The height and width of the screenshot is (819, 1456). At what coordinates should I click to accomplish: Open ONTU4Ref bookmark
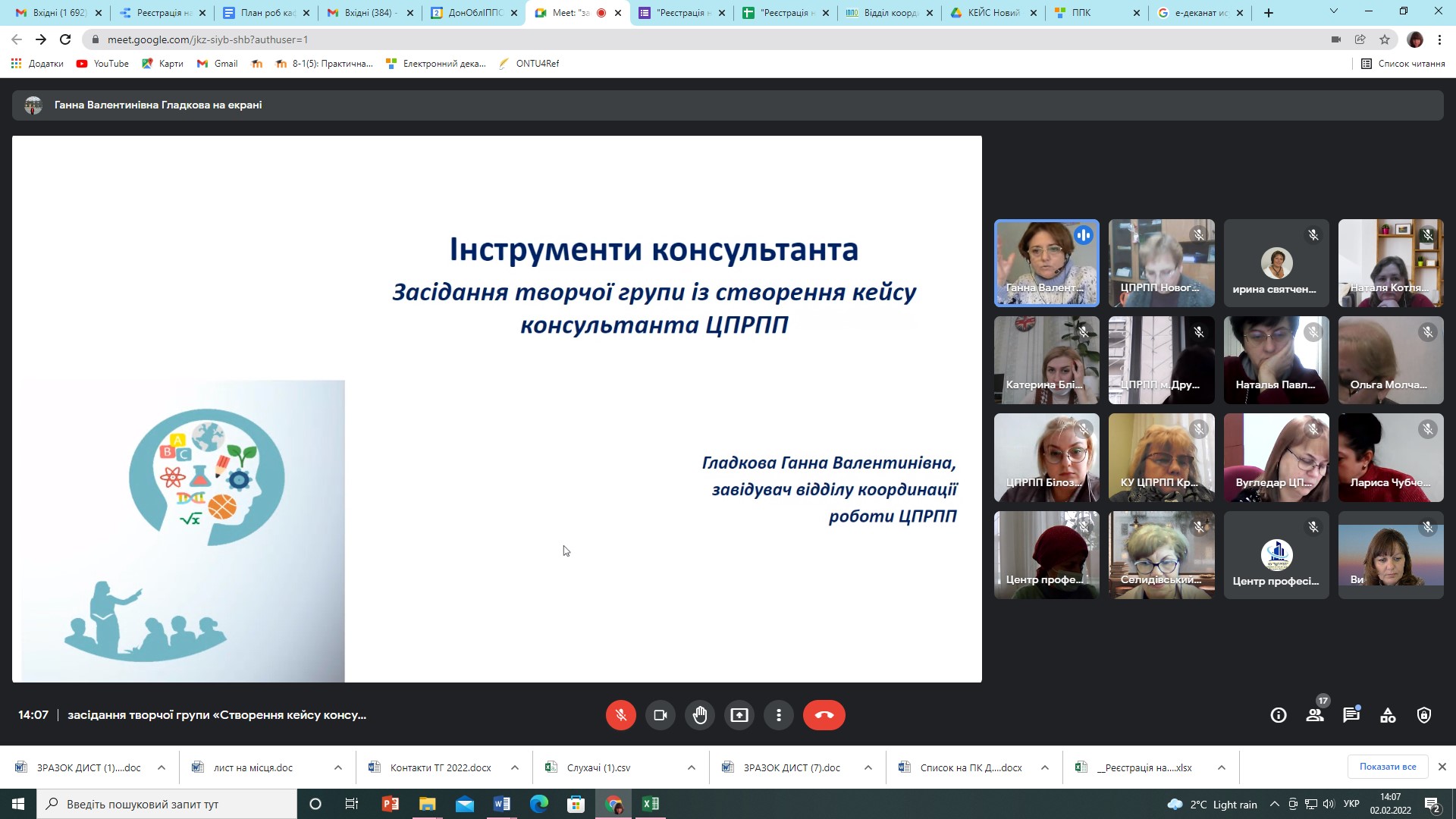point(529,64)
